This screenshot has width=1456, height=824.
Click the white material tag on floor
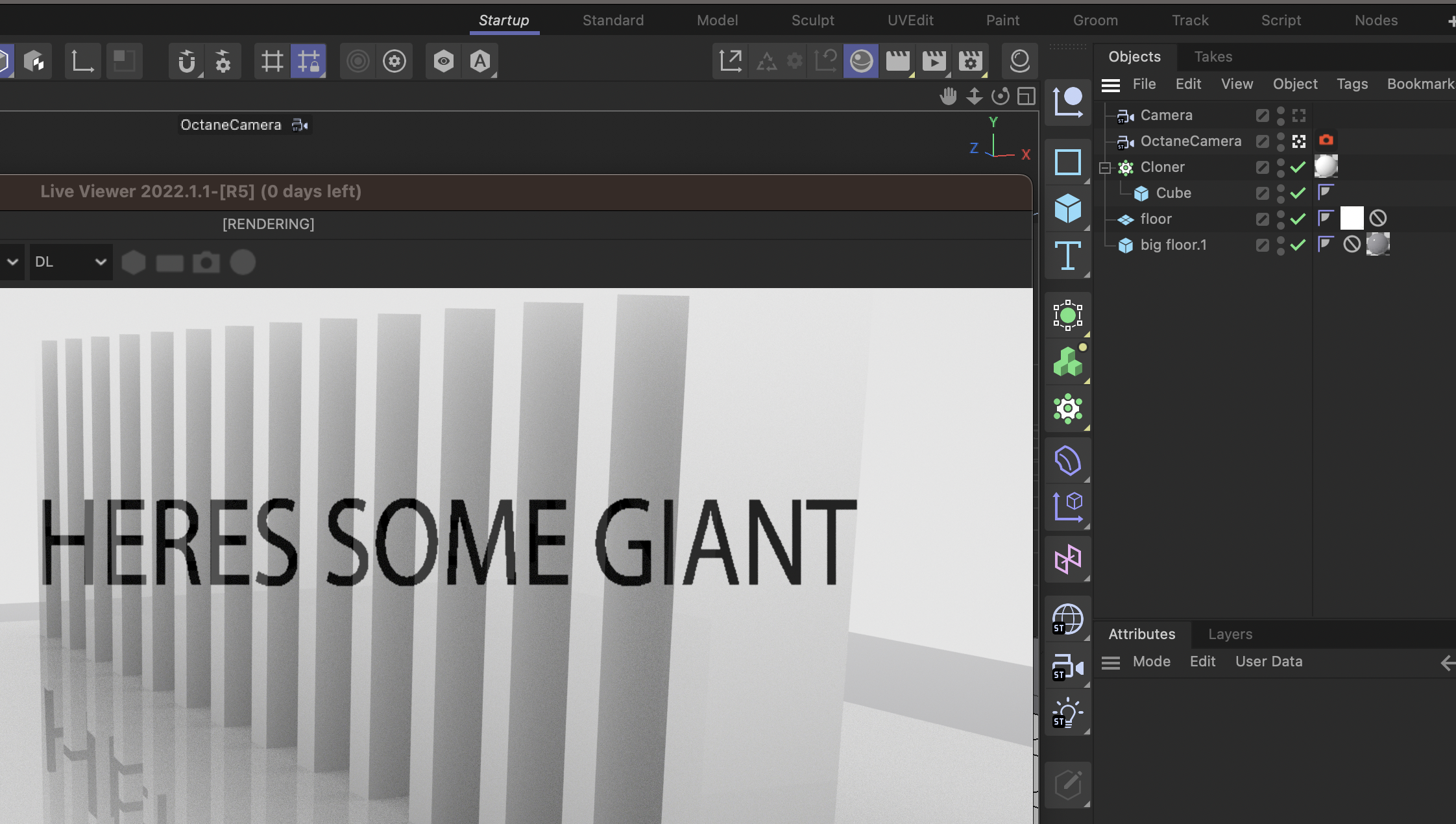coord(1352,219)
